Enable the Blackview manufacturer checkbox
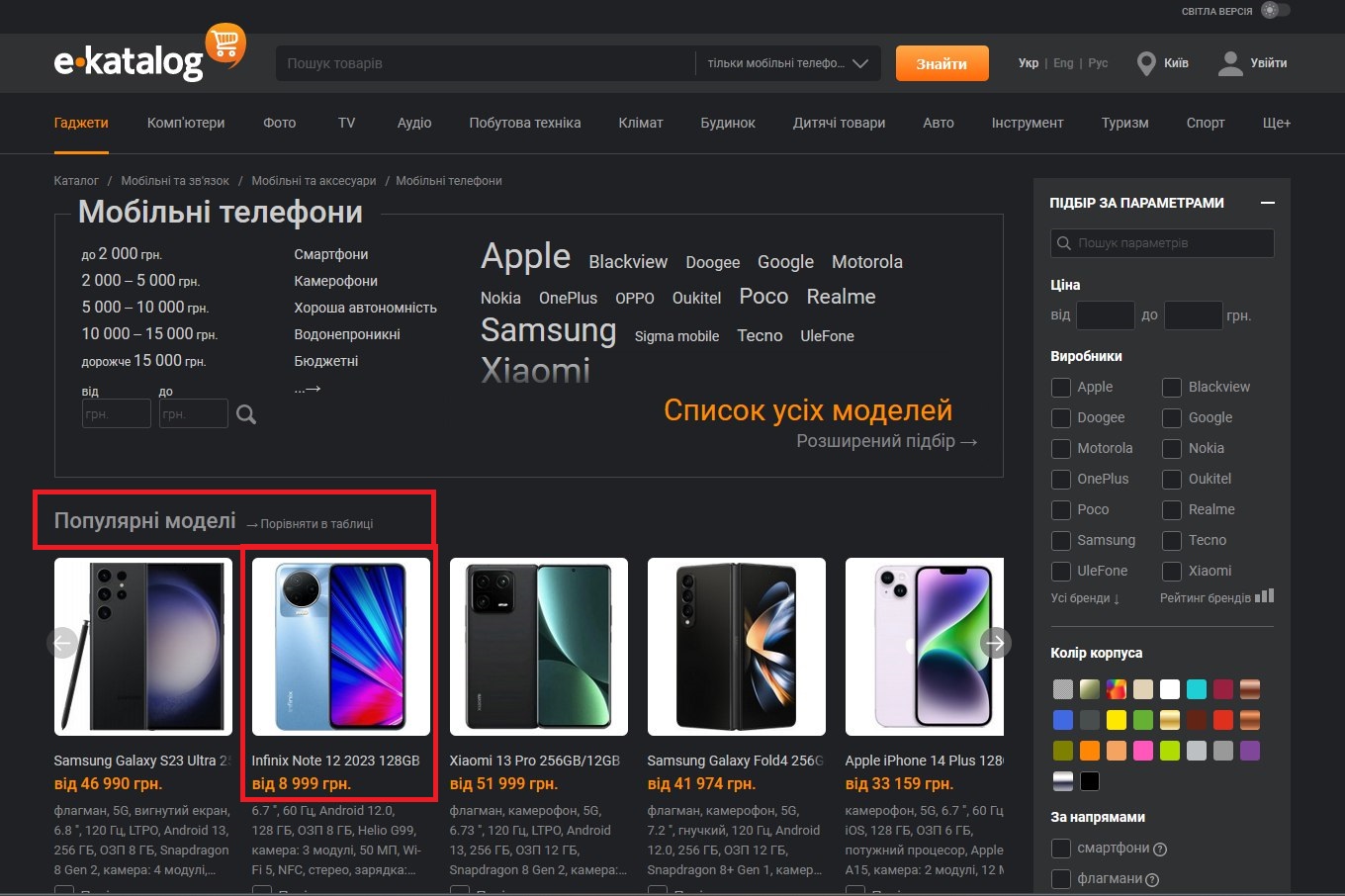This screenshot has width=1345, height=896. (x=1171, y=387)
